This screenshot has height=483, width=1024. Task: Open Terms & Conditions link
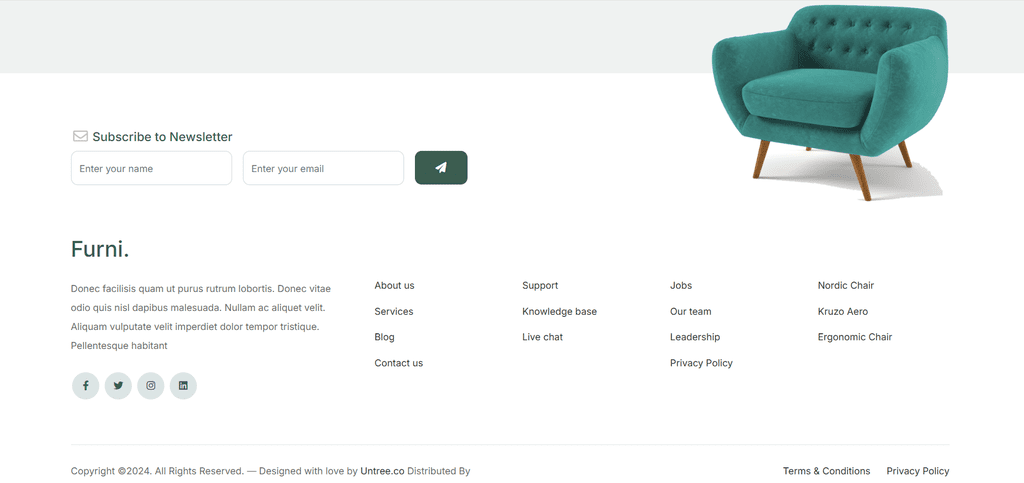tap(827, 471)
